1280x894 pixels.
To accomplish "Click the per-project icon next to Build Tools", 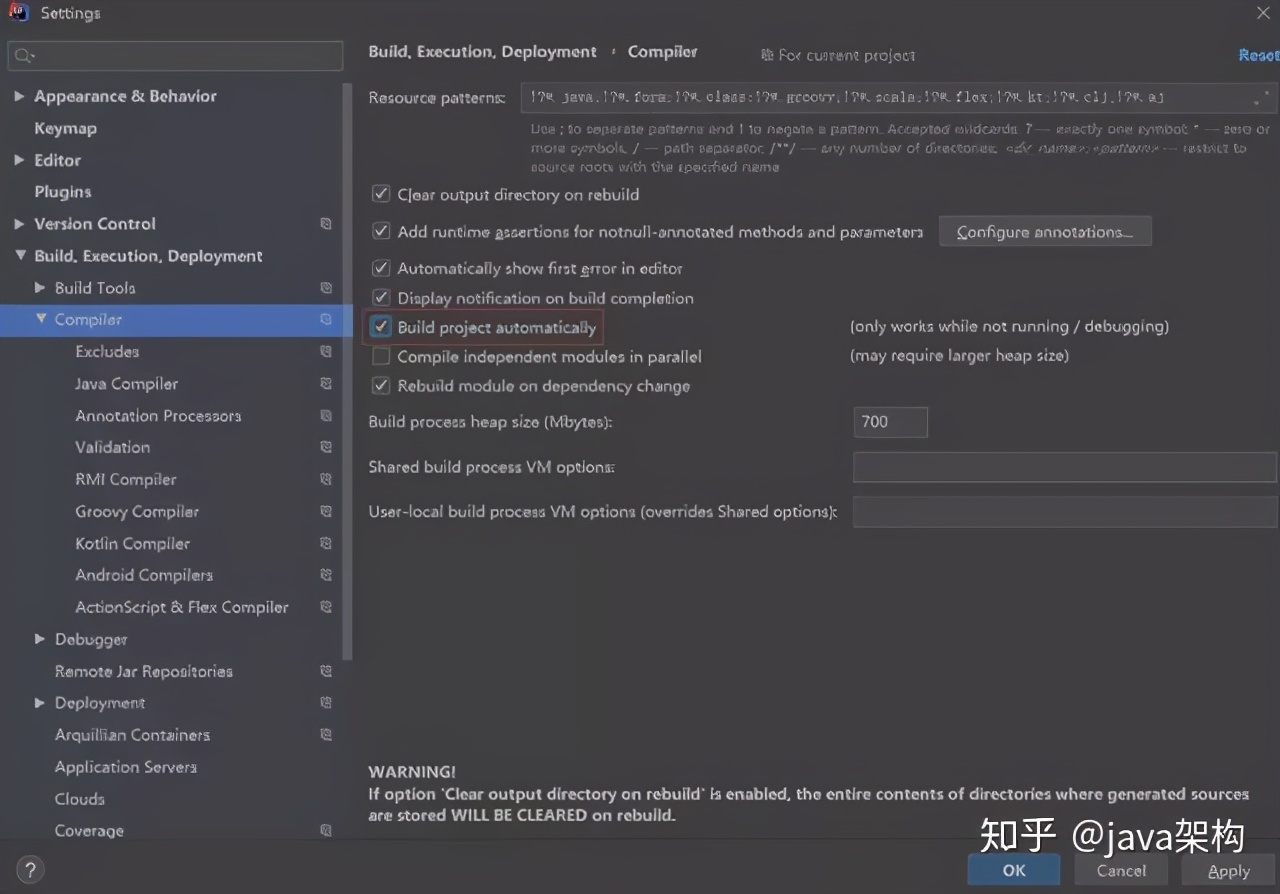I will pos(325,287).
